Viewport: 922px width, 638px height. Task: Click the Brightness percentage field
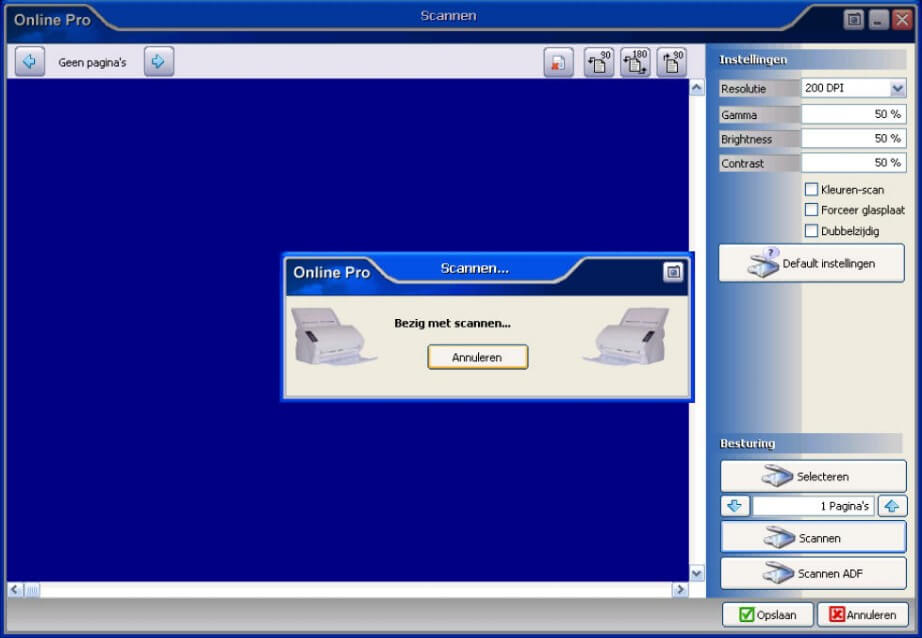(853, 139)
